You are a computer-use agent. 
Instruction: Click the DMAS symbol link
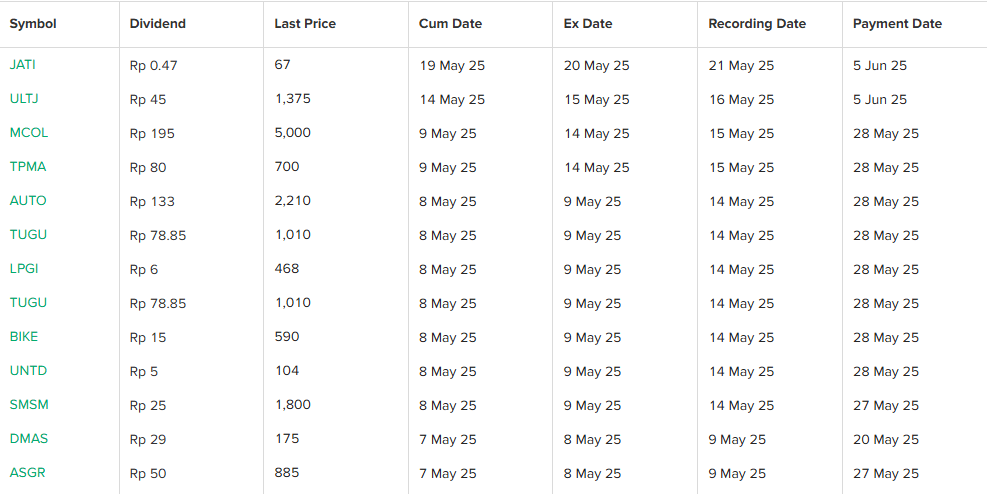click(x=29, y=439)
